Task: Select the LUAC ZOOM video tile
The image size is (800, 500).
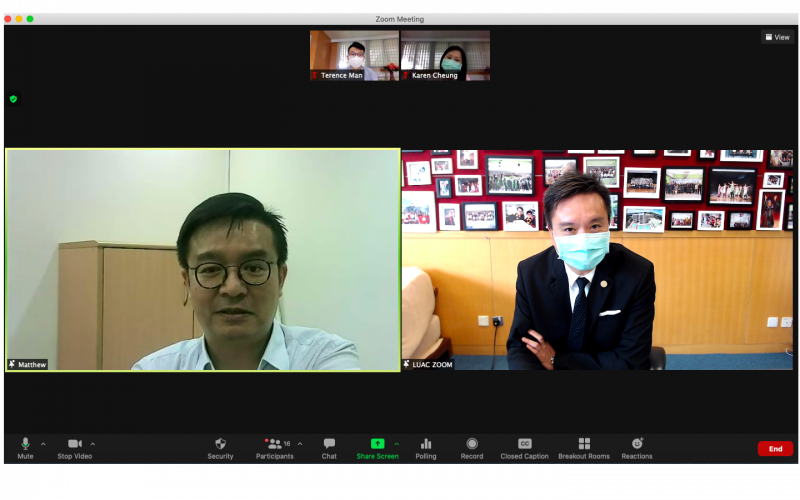Action: (x=597, y=260)
